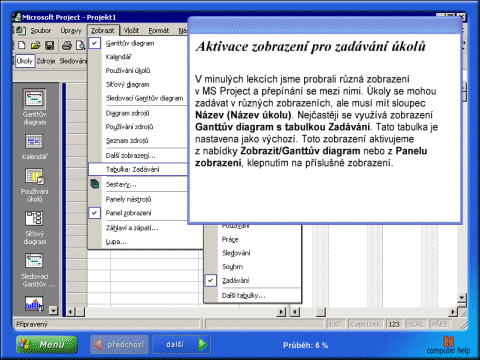Go forward with další button

(x=181, y=344)
